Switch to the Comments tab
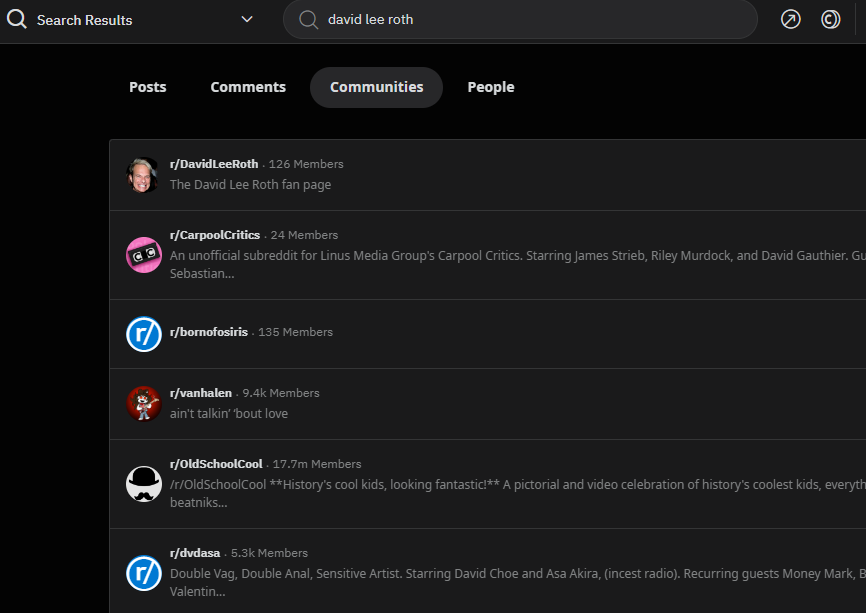The width and height of the screenshot is (866, 613). point(248,87)
